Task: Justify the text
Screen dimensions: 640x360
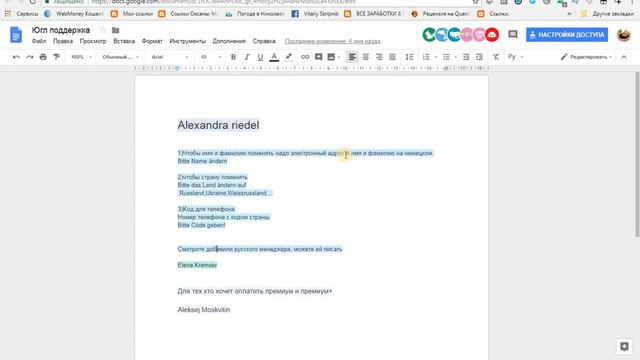Action: click(392, 57)
